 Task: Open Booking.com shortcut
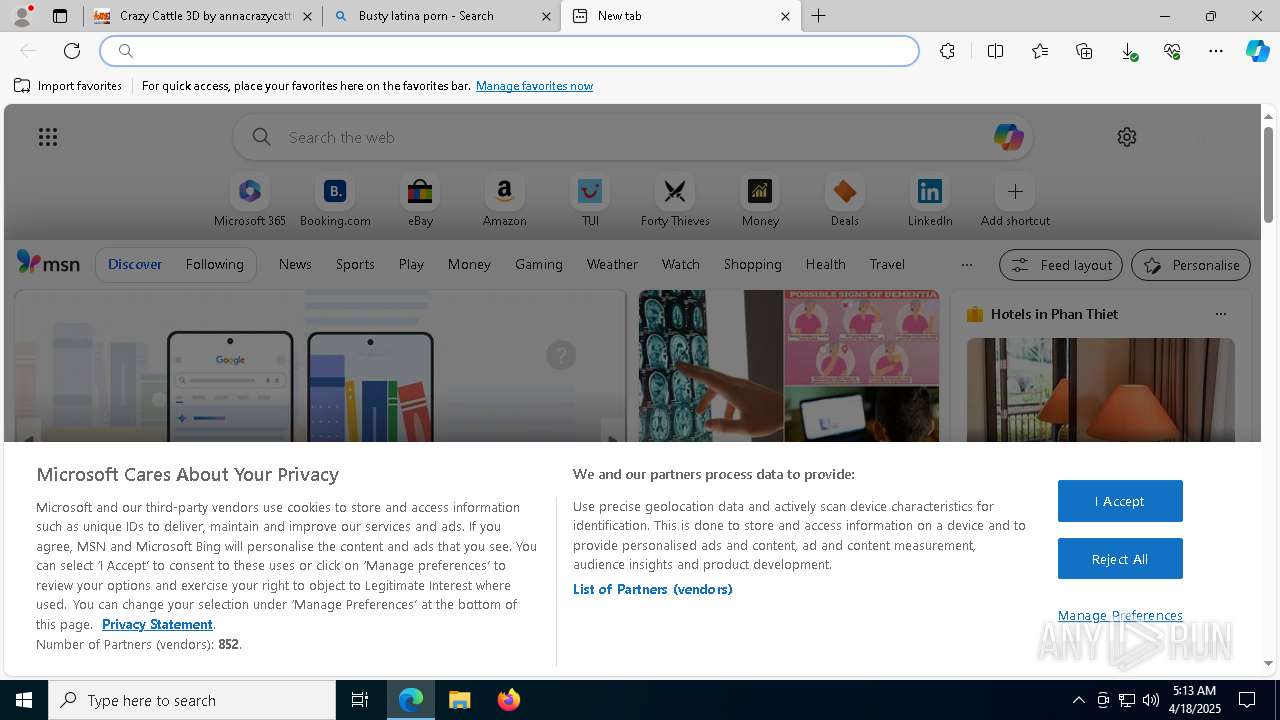335,201
